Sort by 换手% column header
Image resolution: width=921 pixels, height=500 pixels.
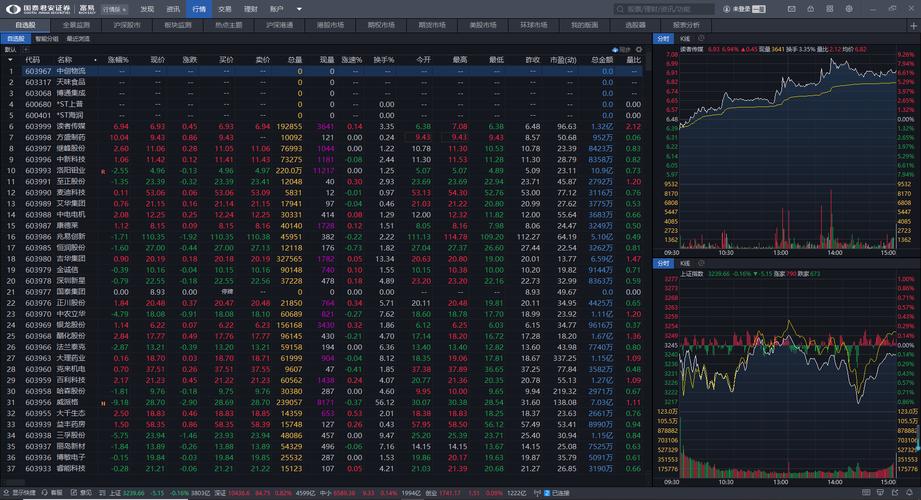[x=384, y=60]
